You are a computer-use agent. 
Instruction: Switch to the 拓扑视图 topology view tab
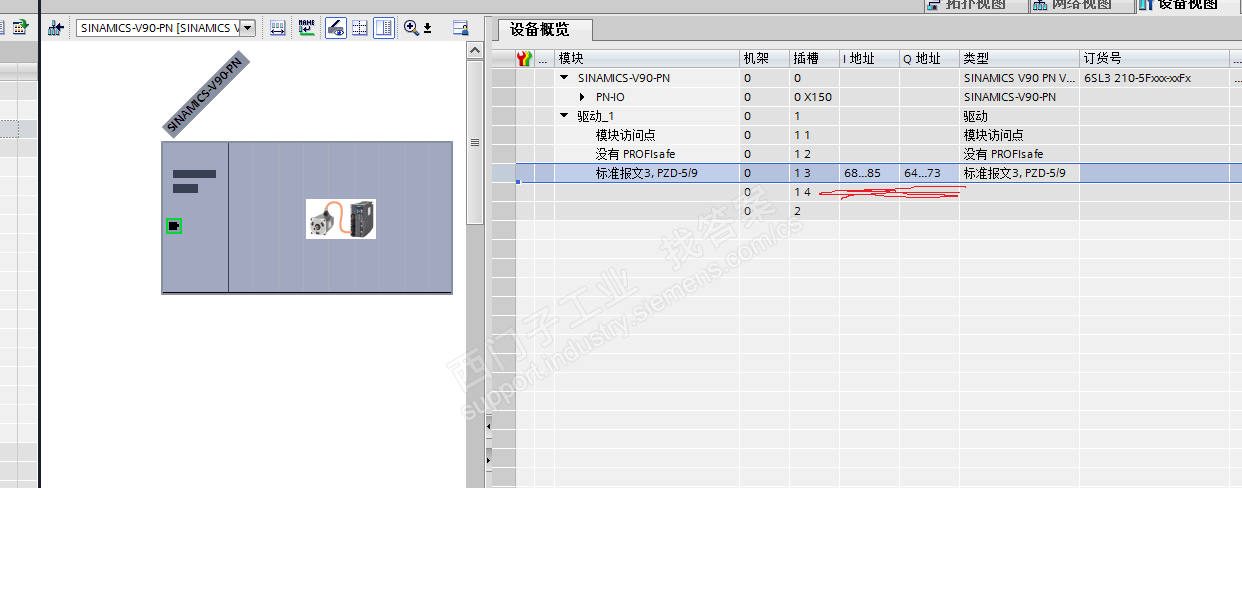(x=975, y=5)
